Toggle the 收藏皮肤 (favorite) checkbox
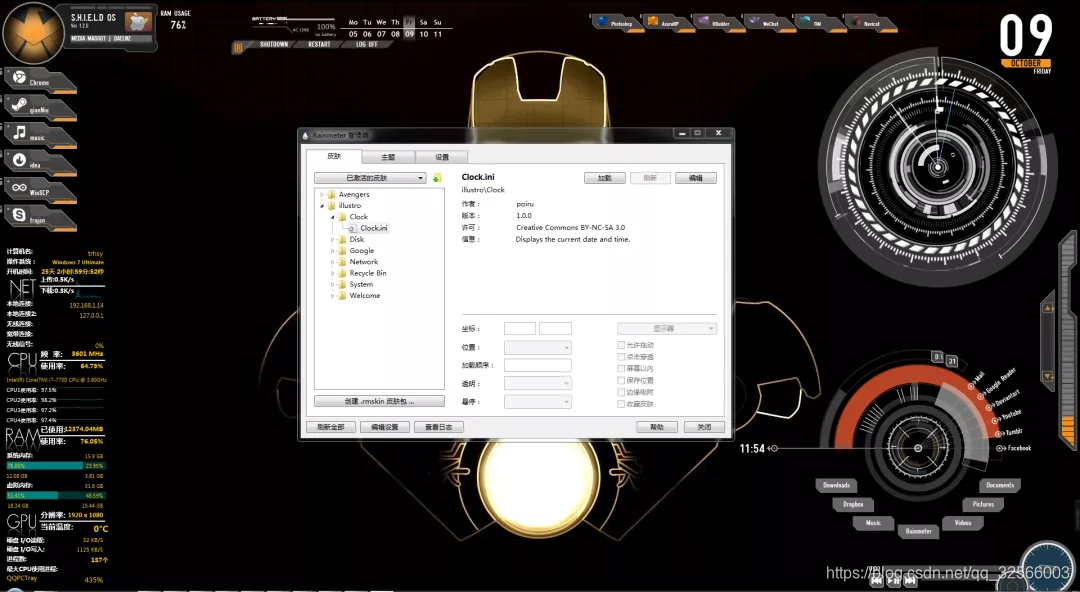1080x592 pixels. click(x=621, y=404)
